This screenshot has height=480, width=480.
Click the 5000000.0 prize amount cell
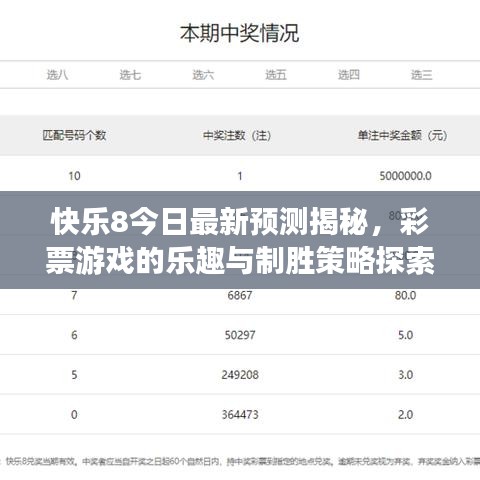click(x=405, y=176)
